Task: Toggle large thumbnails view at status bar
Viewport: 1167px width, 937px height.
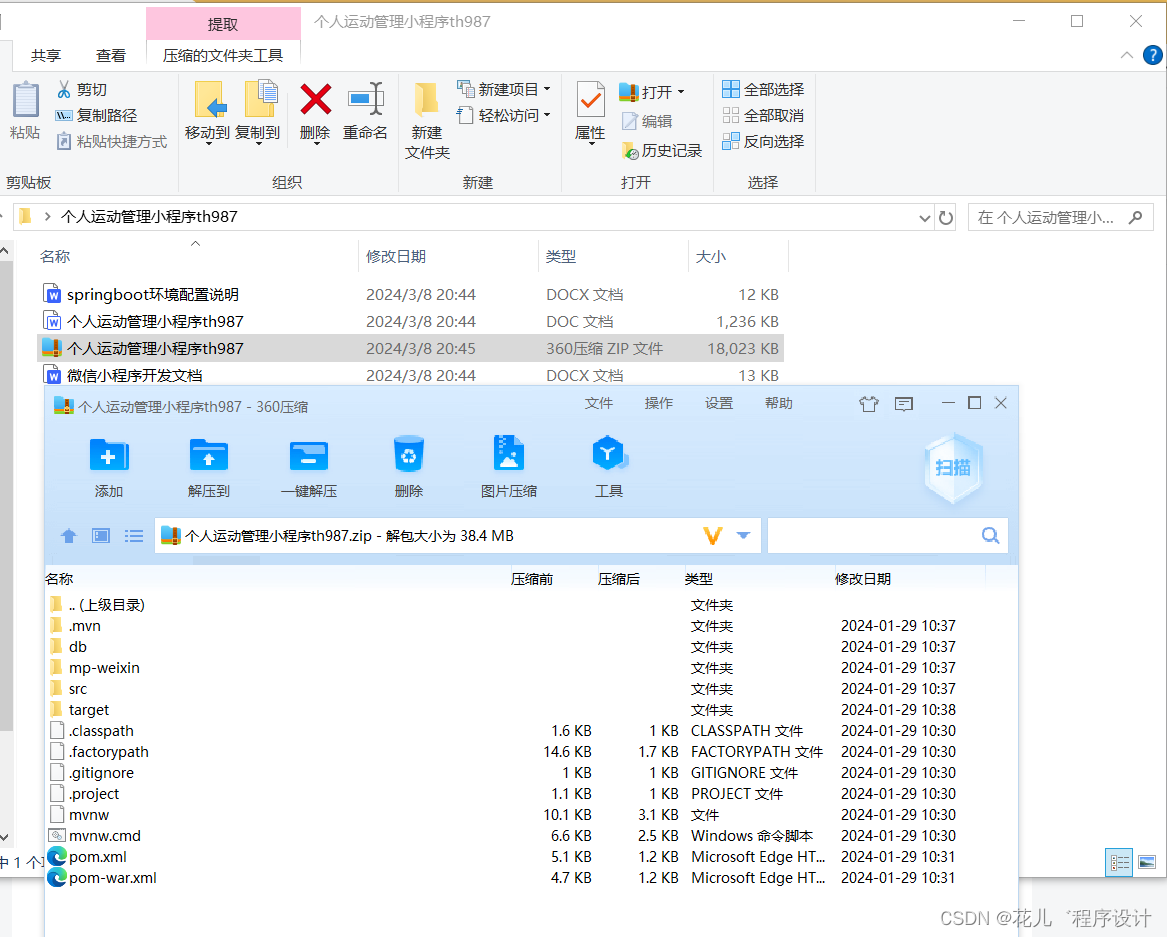Action: coord(1146,862)
